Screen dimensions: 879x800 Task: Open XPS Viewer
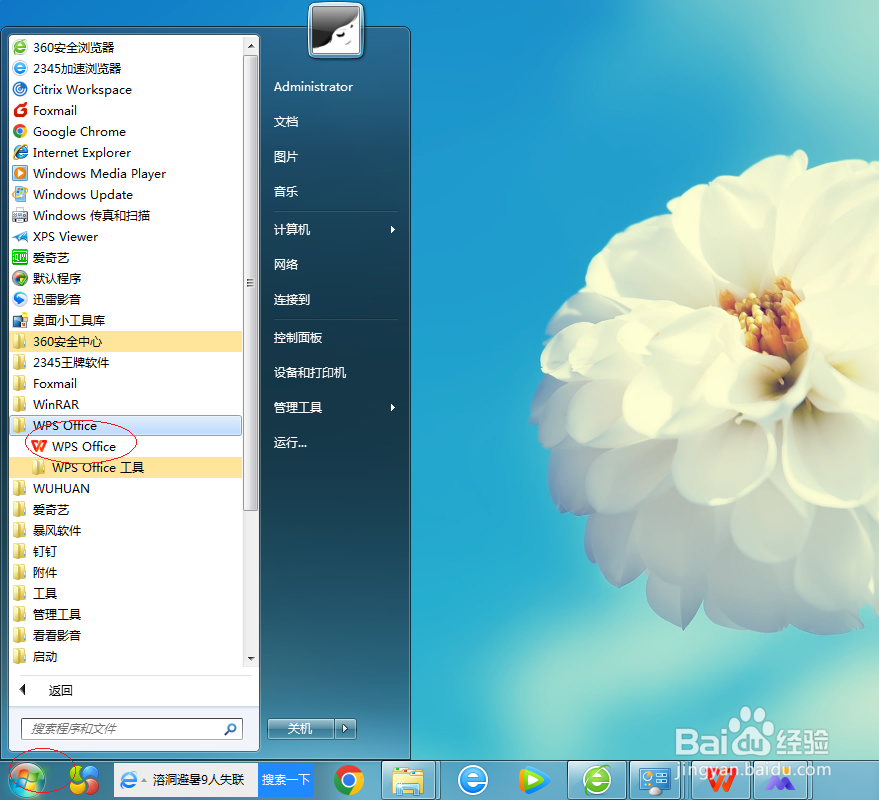(126, 237)
